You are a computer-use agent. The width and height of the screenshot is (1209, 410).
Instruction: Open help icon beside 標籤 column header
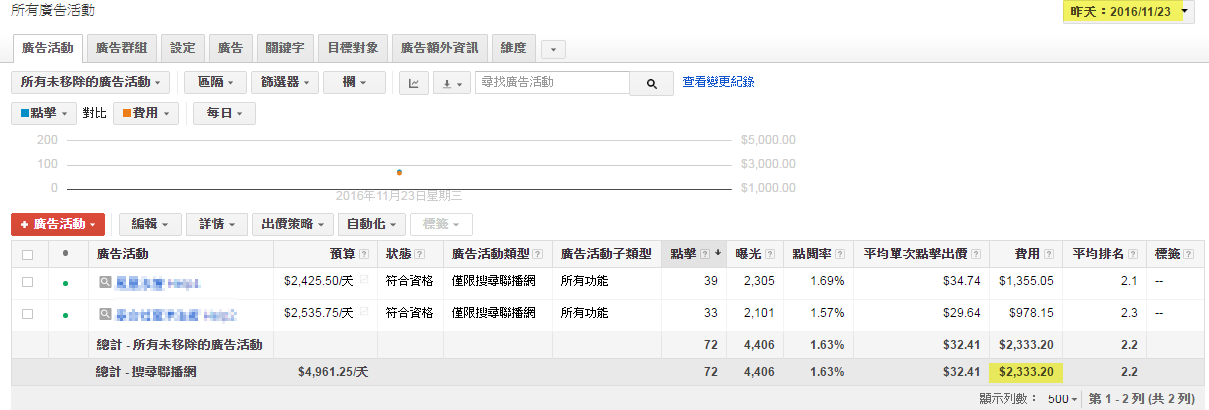[1189, 254]
